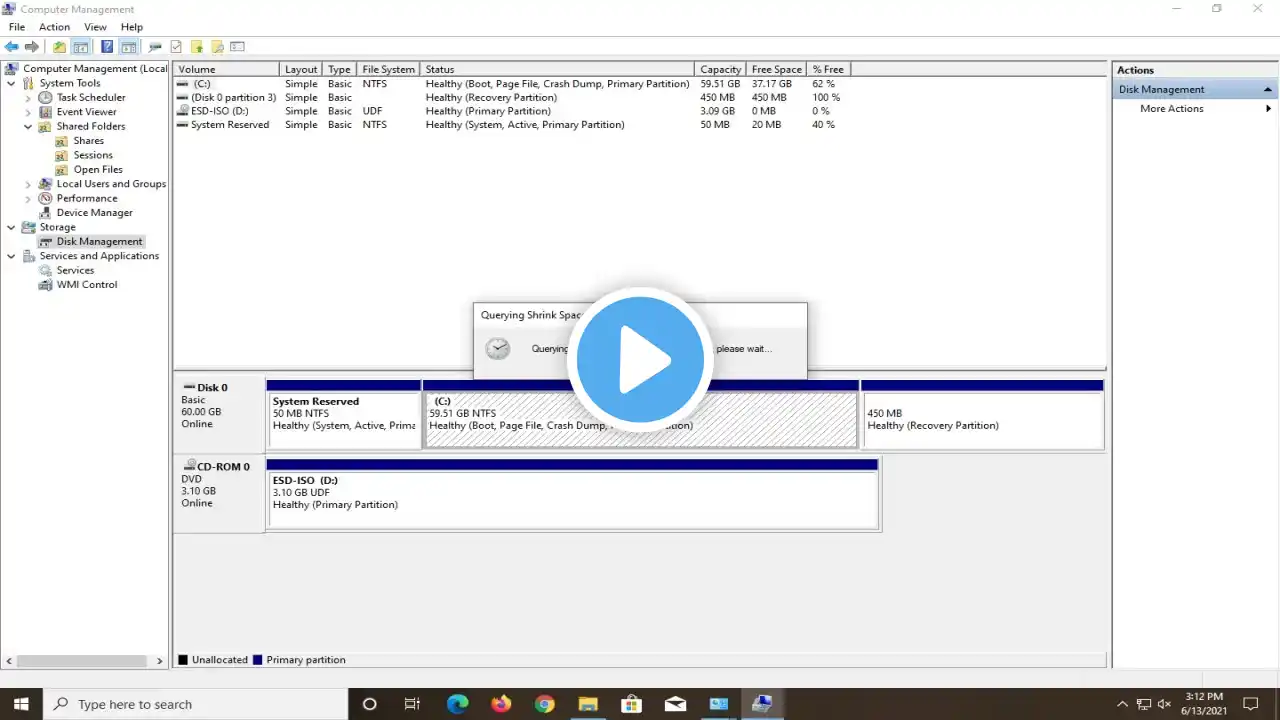Sort by the Capacity column header
The image size is (1280, 720).
720,69
